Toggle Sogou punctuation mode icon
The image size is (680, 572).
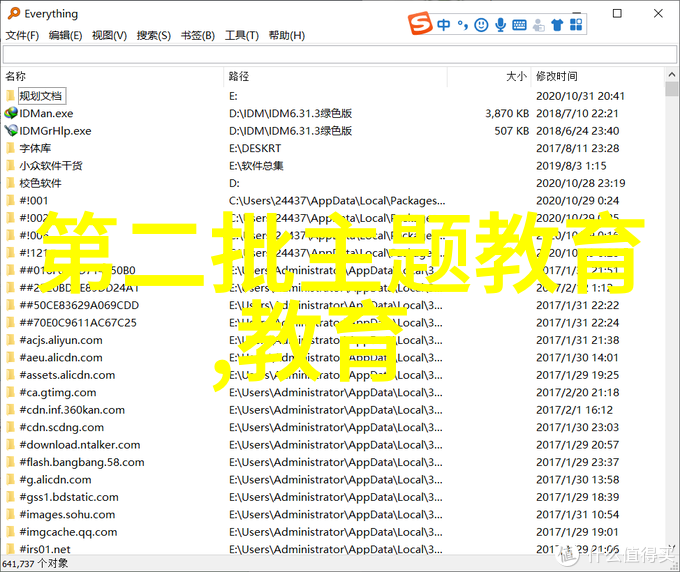click(x=463, y=25)
